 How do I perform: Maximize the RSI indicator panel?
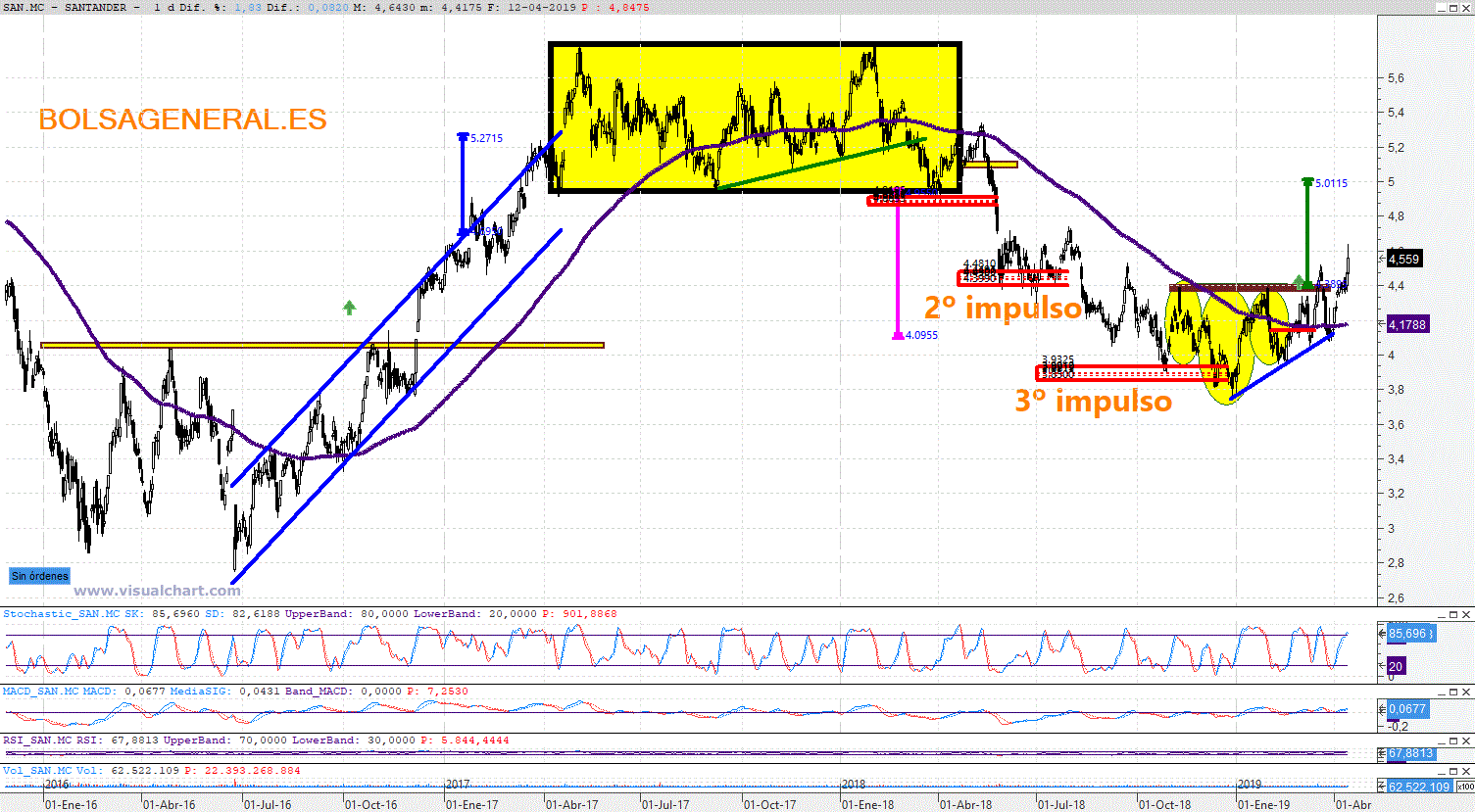click(x=1454, y=740)
